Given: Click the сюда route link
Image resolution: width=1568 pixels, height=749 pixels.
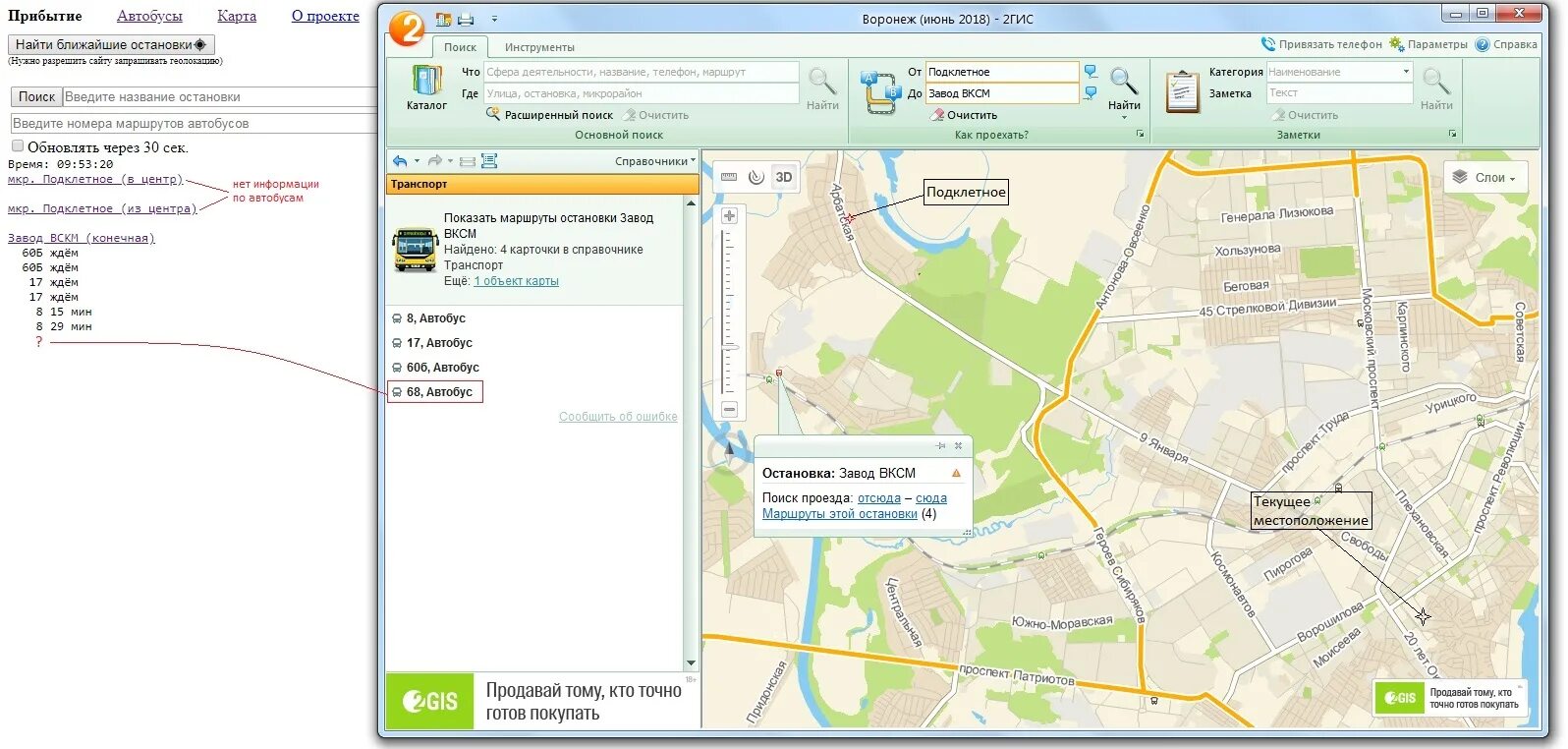Looking at the screenshot, I should pyautogui.click(x=931, y=498).
